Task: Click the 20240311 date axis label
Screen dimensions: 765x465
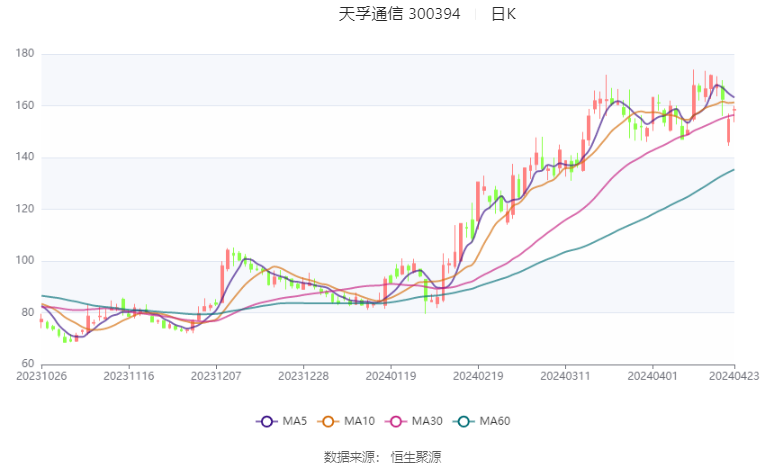Action: pyautogui.click(x=565, y=376)
